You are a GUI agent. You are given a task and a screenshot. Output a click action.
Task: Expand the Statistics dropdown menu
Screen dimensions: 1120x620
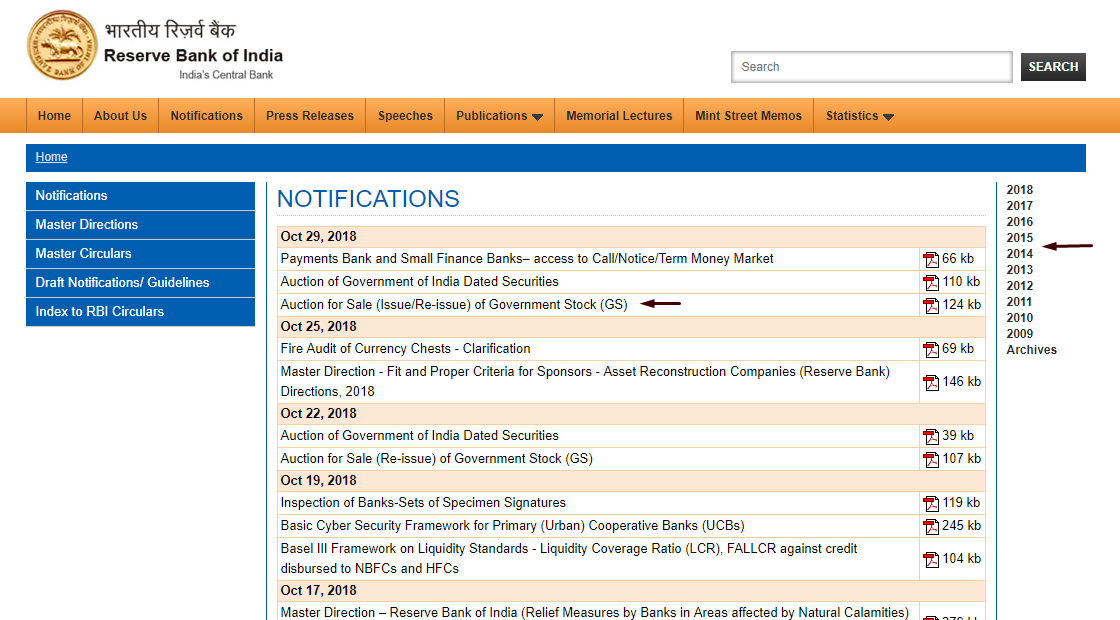point(859,116)
